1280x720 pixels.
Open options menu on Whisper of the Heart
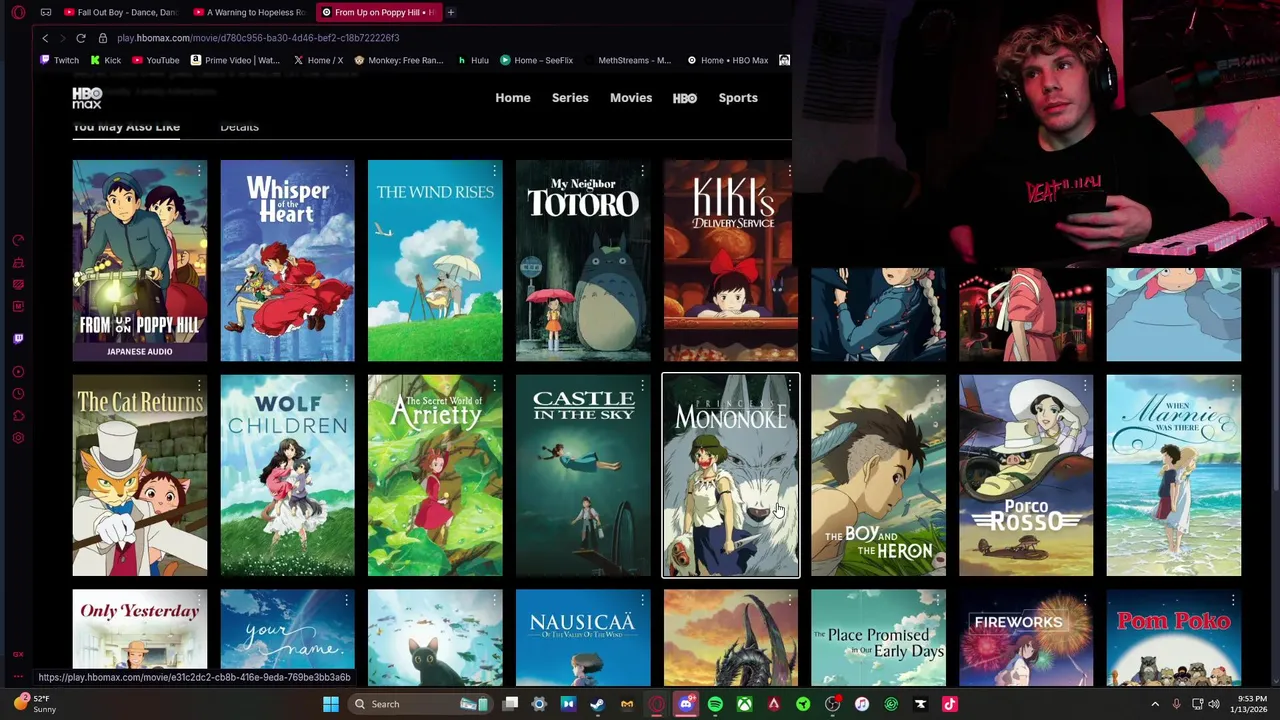[347, 171]
